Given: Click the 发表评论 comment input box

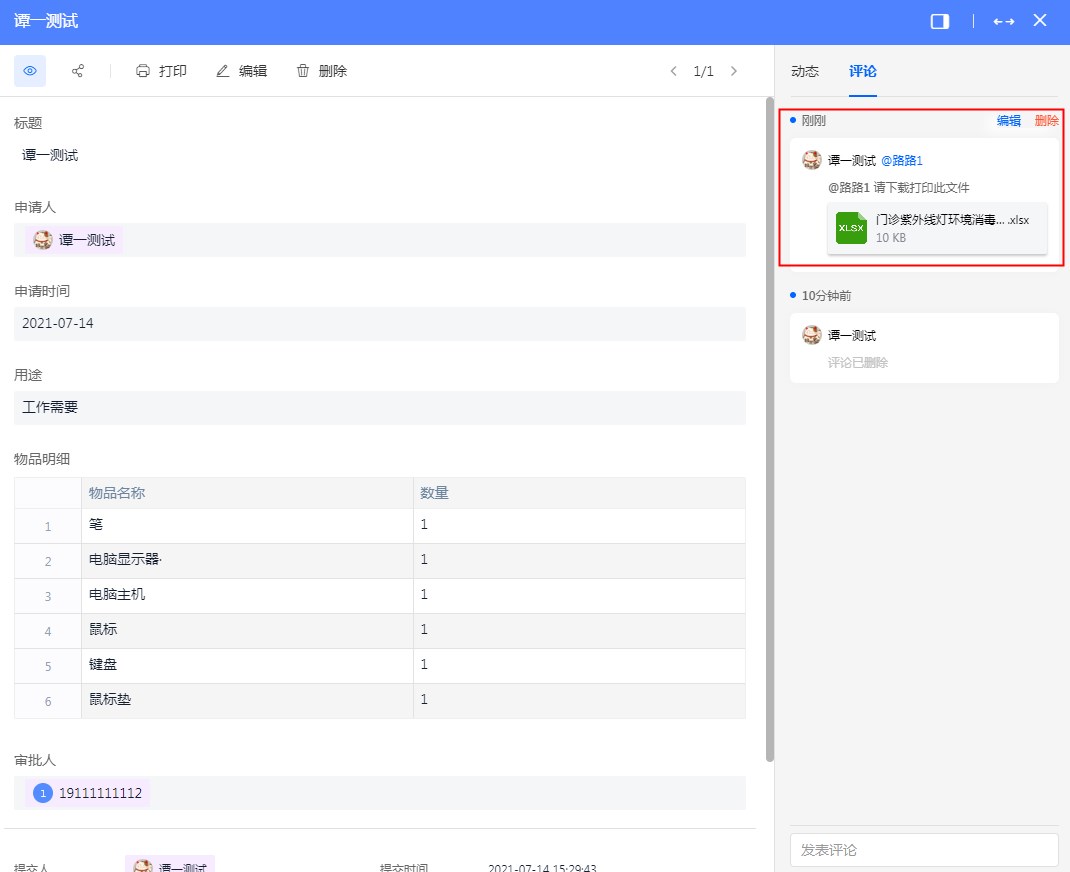Looking at the screenshot, I should (923, 850).
